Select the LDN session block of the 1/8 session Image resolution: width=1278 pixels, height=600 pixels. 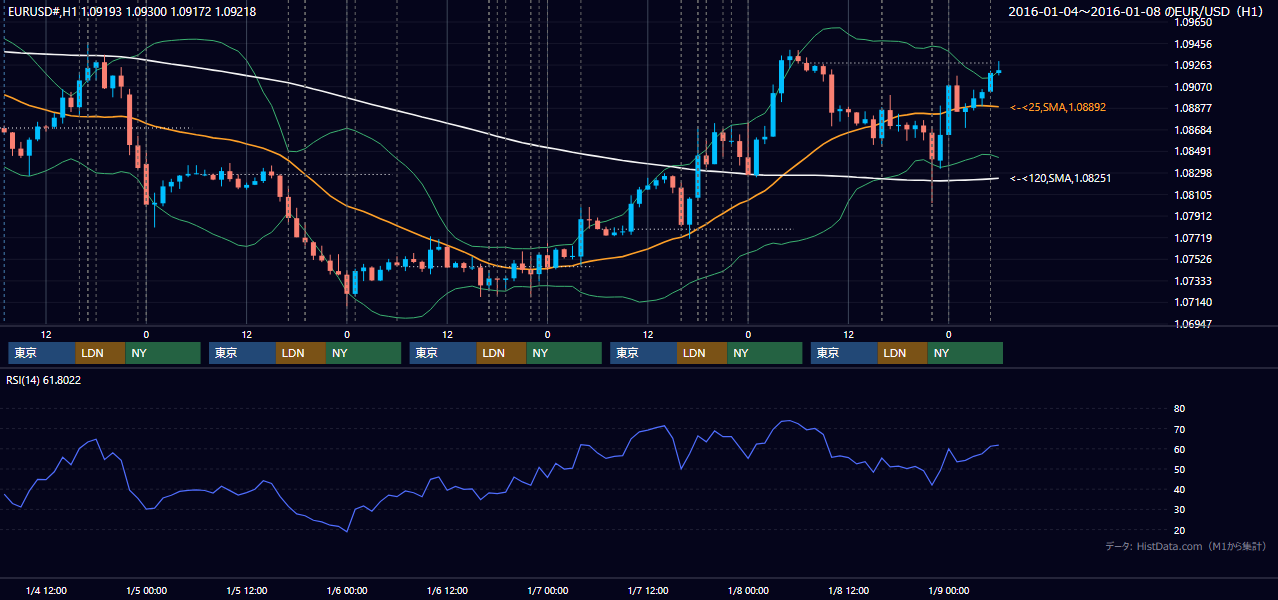(x=902, y=353)
